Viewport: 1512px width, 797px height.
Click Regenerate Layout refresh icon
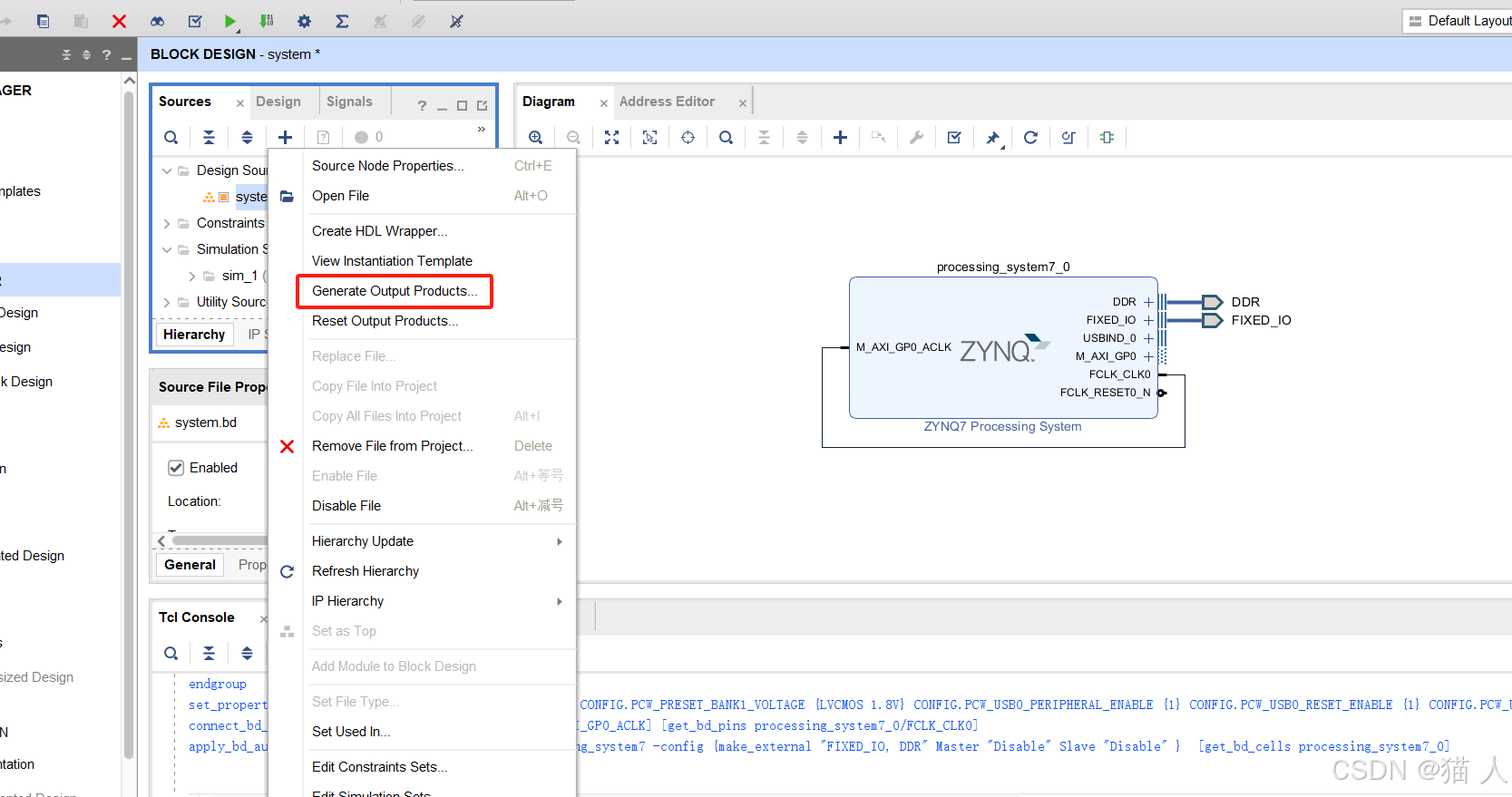coord(1030,137)
